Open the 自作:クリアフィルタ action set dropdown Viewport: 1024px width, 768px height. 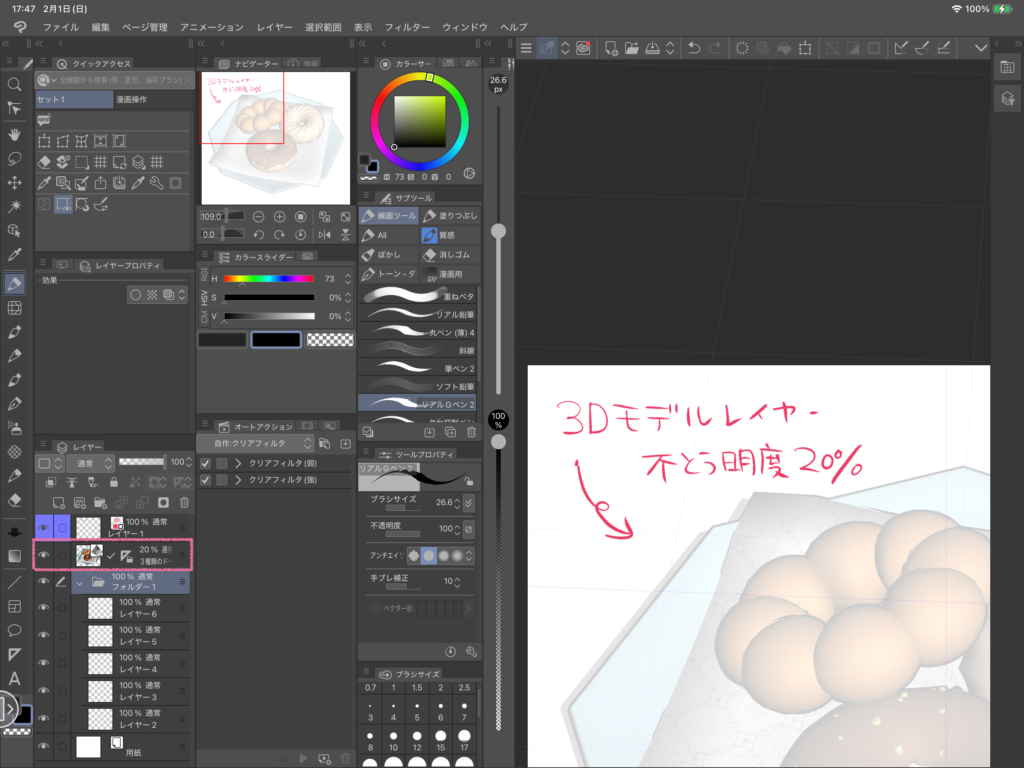point(263,443)
